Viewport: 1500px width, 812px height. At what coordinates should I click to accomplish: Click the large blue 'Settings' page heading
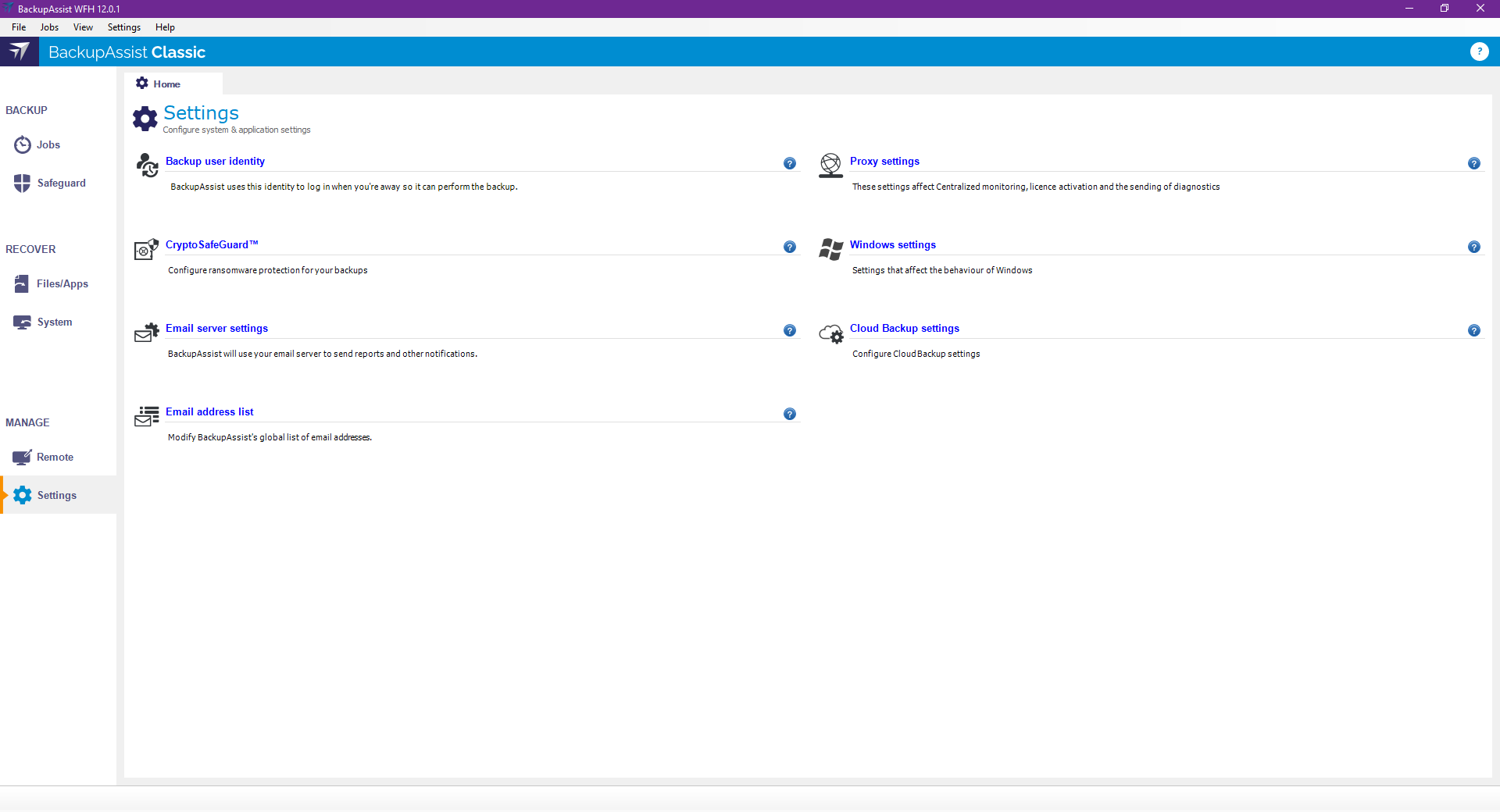pos(201,113)
